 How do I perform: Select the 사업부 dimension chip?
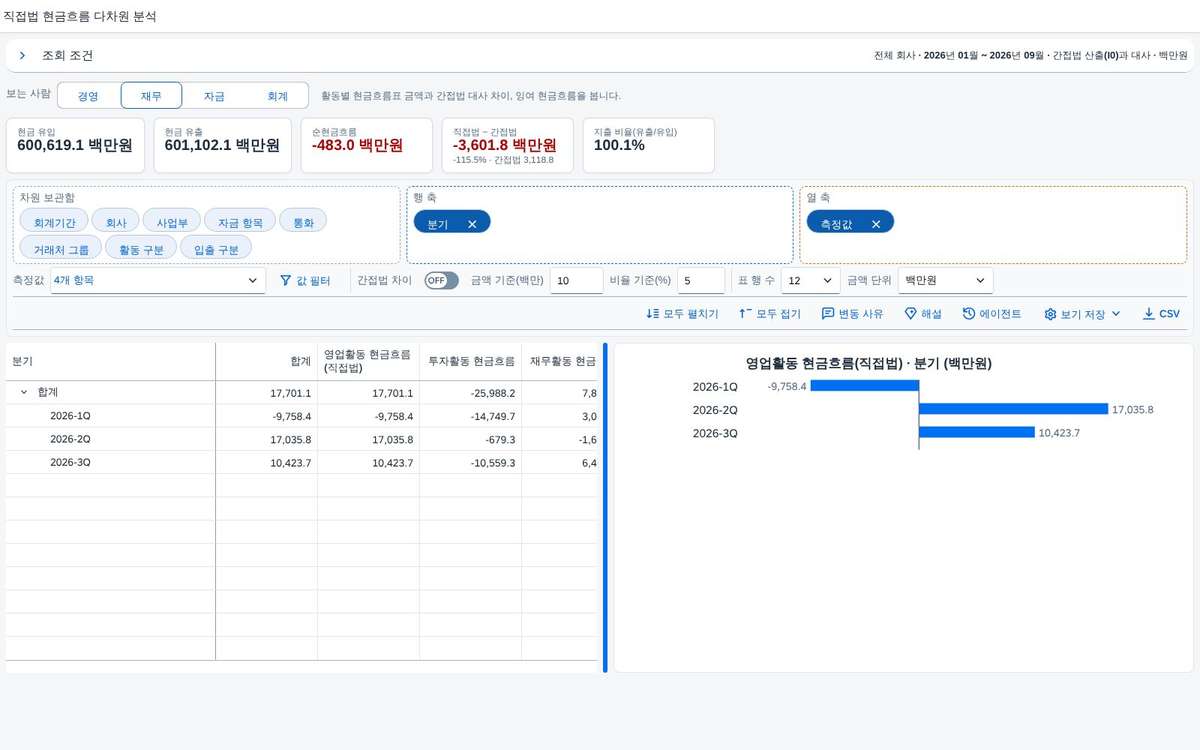[171, 222]
